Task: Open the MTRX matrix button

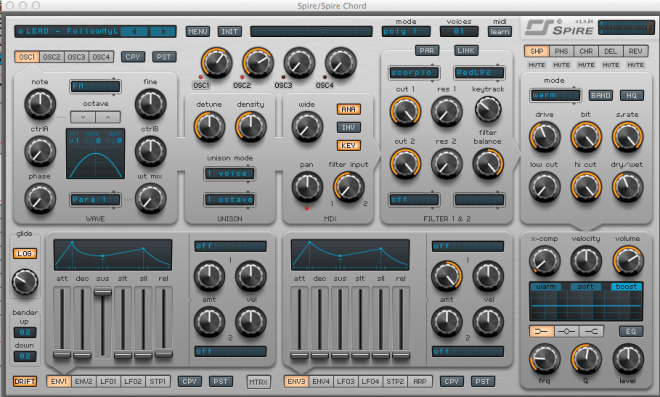Action: pyautogui.click(x=258, y=382)
